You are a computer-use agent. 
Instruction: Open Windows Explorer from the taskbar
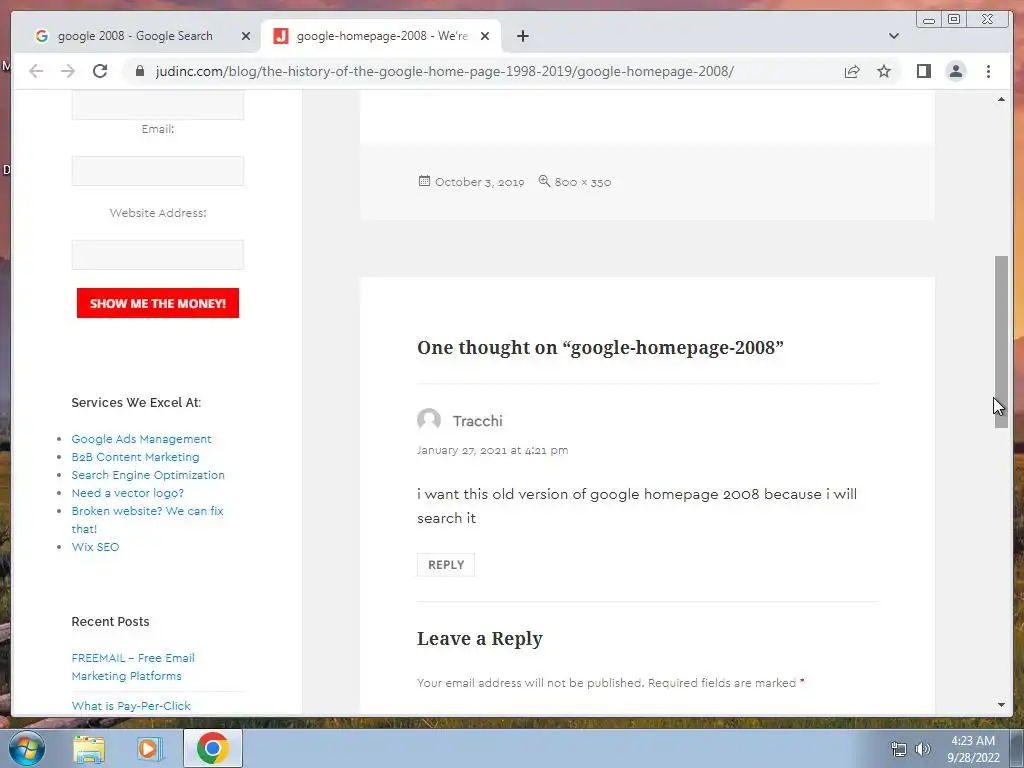[88, 748]
